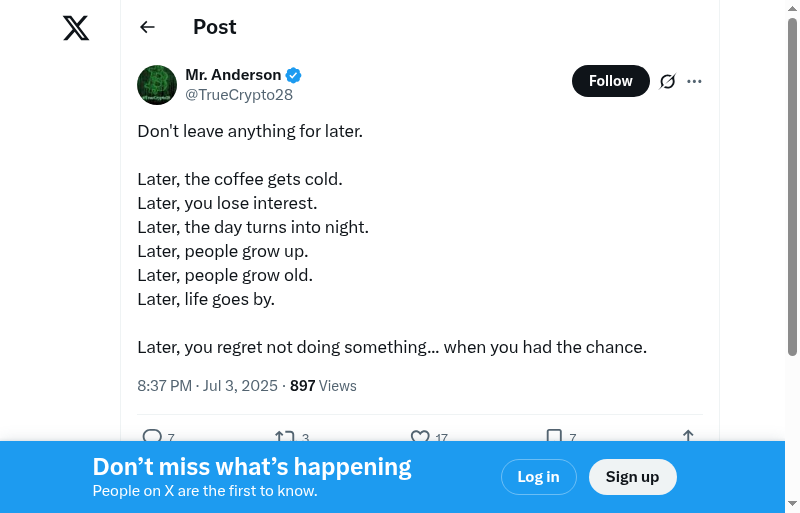Reply to the post
This screenshot has width=800, height=513.
[x=152, y=436]
